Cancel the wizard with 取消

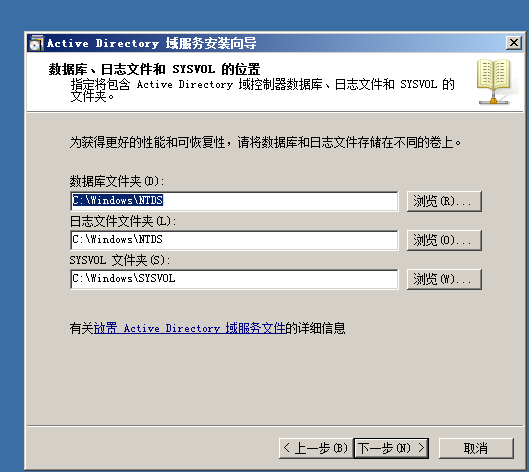tap(476, 448)
